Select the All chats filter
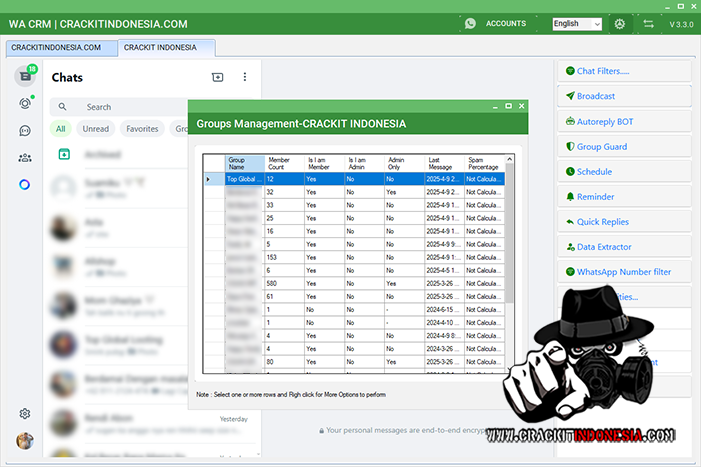 (x=61, y=129)
